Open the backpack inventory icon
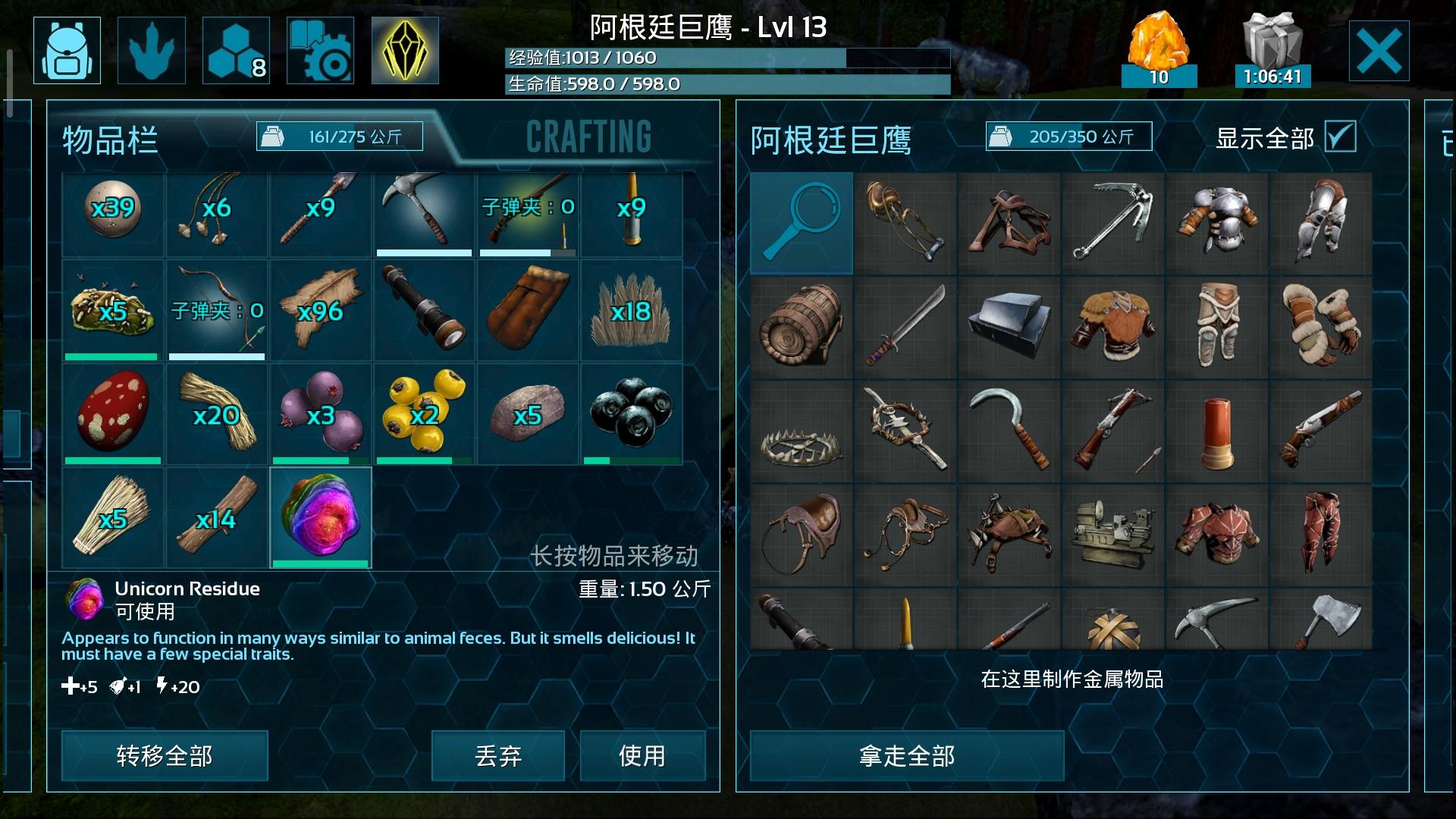 coord(67,50)
